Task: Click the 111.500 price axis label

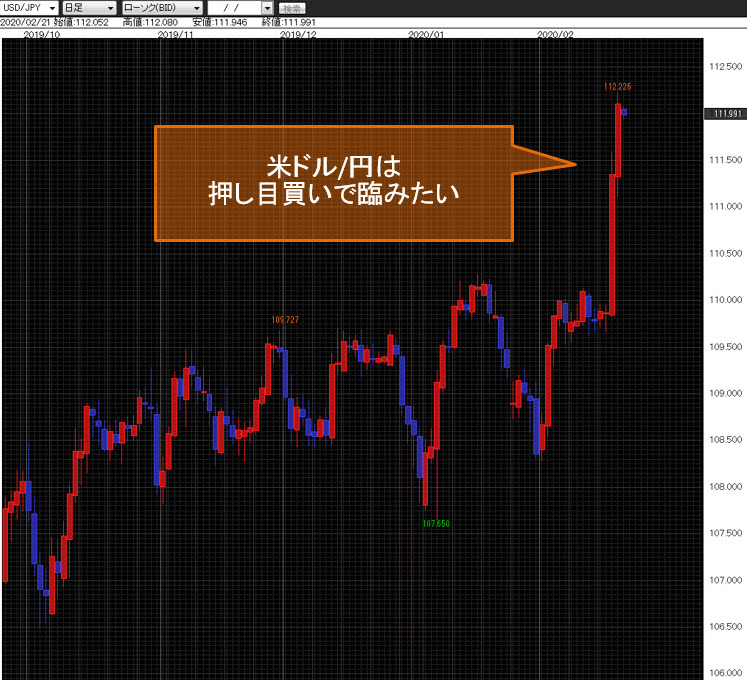Action: (726, 160)
